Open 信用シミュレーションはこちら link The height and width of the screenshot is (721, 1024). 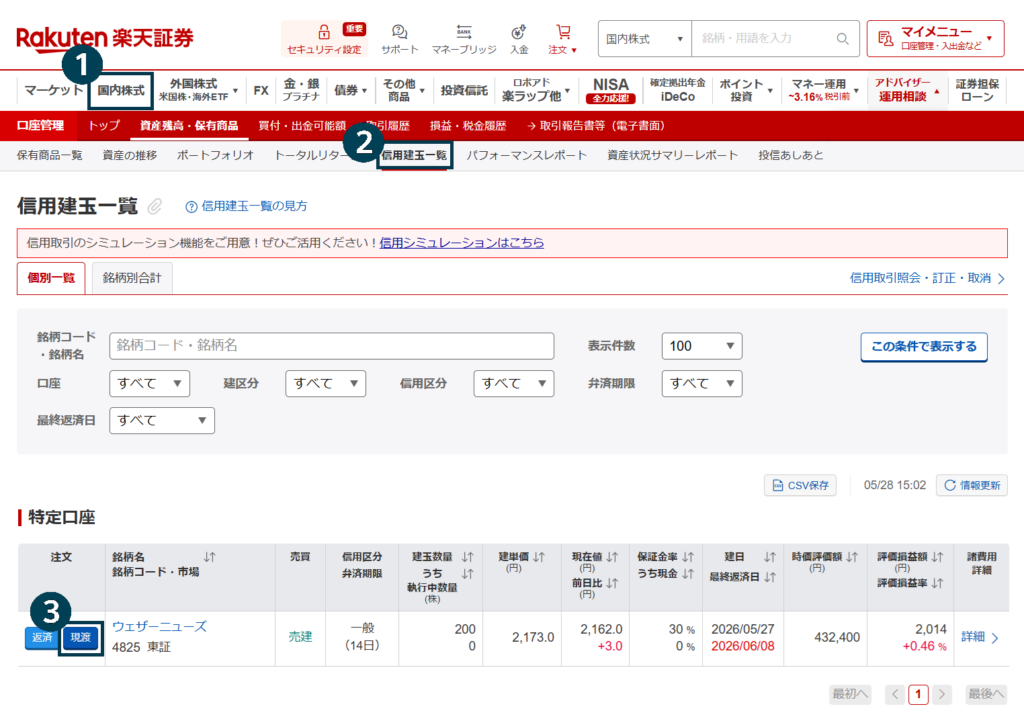(x=462, y=243)
